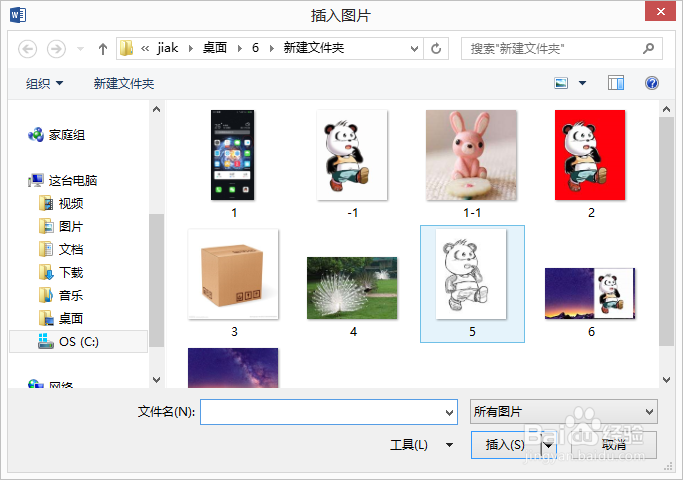Click the folder icon in address bar
The image size is (683, 480).
pyautogui.click(x=126, y=48)
